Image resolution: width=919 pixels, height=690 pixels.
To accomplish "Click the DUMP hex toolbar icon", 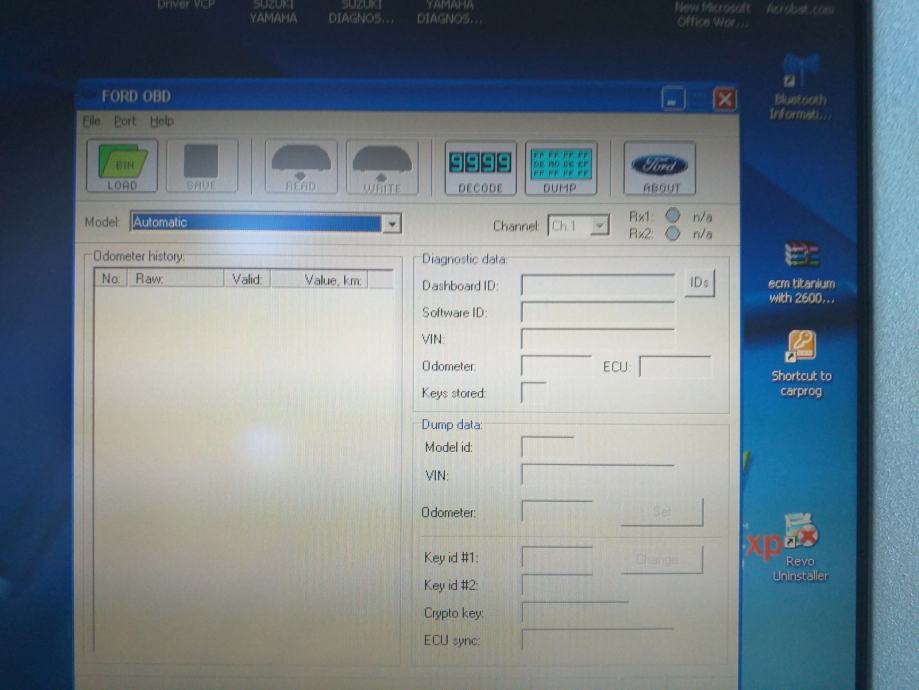I will pyautogui.click(x=561, y=169).
